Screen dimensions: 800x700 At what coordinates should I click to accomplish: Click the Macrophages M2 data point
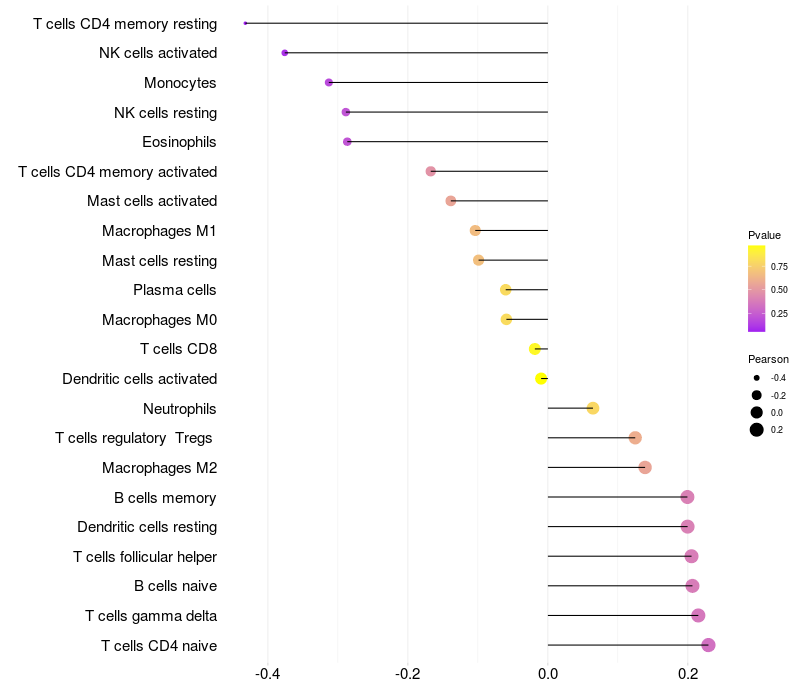pos(645,467)
